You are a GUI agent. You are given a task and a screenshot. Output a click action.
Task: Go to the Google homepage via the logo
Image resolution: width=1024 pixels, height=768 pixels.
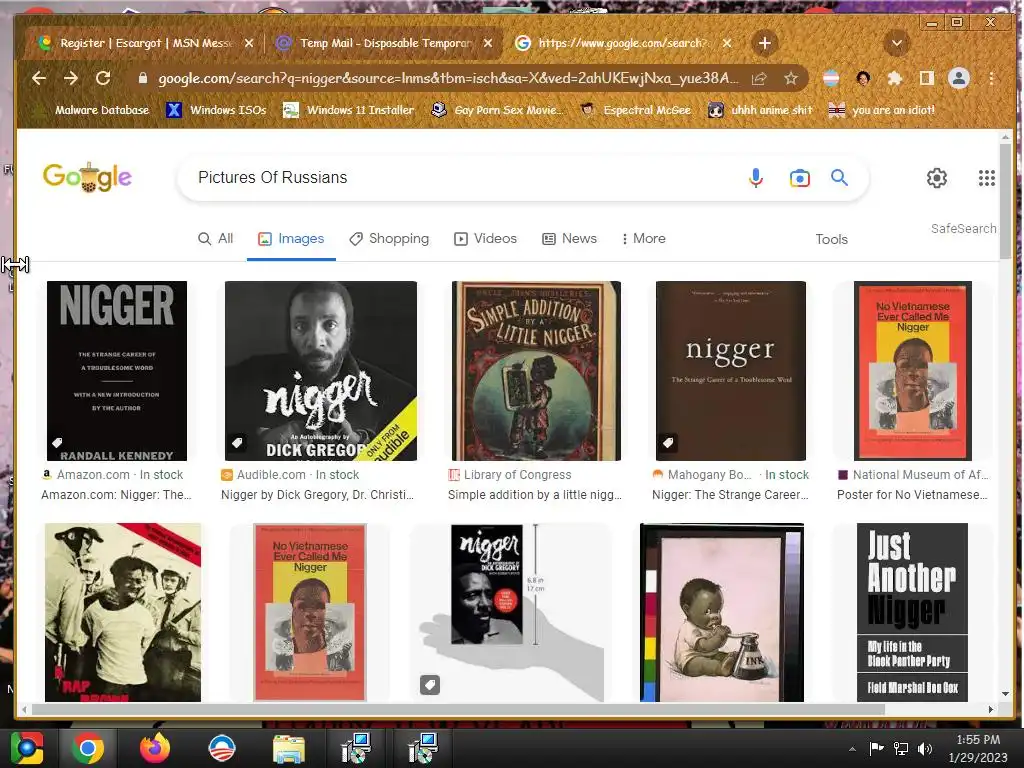[x=88, y=177]
